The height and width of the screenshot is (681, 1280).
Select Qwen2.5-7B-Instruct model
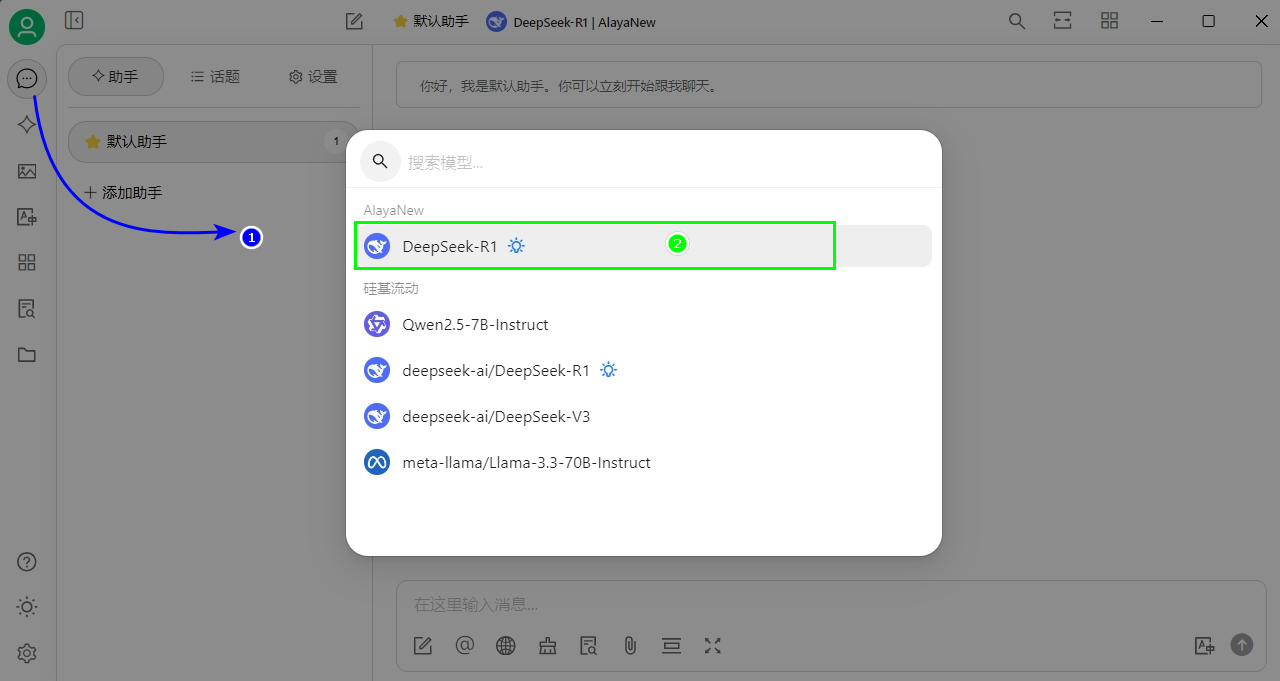point(475,324)
